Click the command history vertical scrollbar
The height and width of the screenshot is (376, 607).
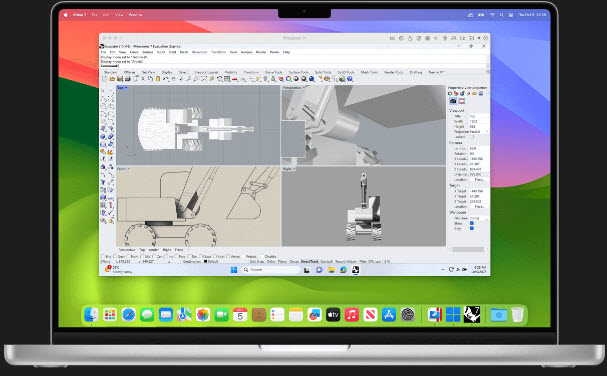point(488,61)
